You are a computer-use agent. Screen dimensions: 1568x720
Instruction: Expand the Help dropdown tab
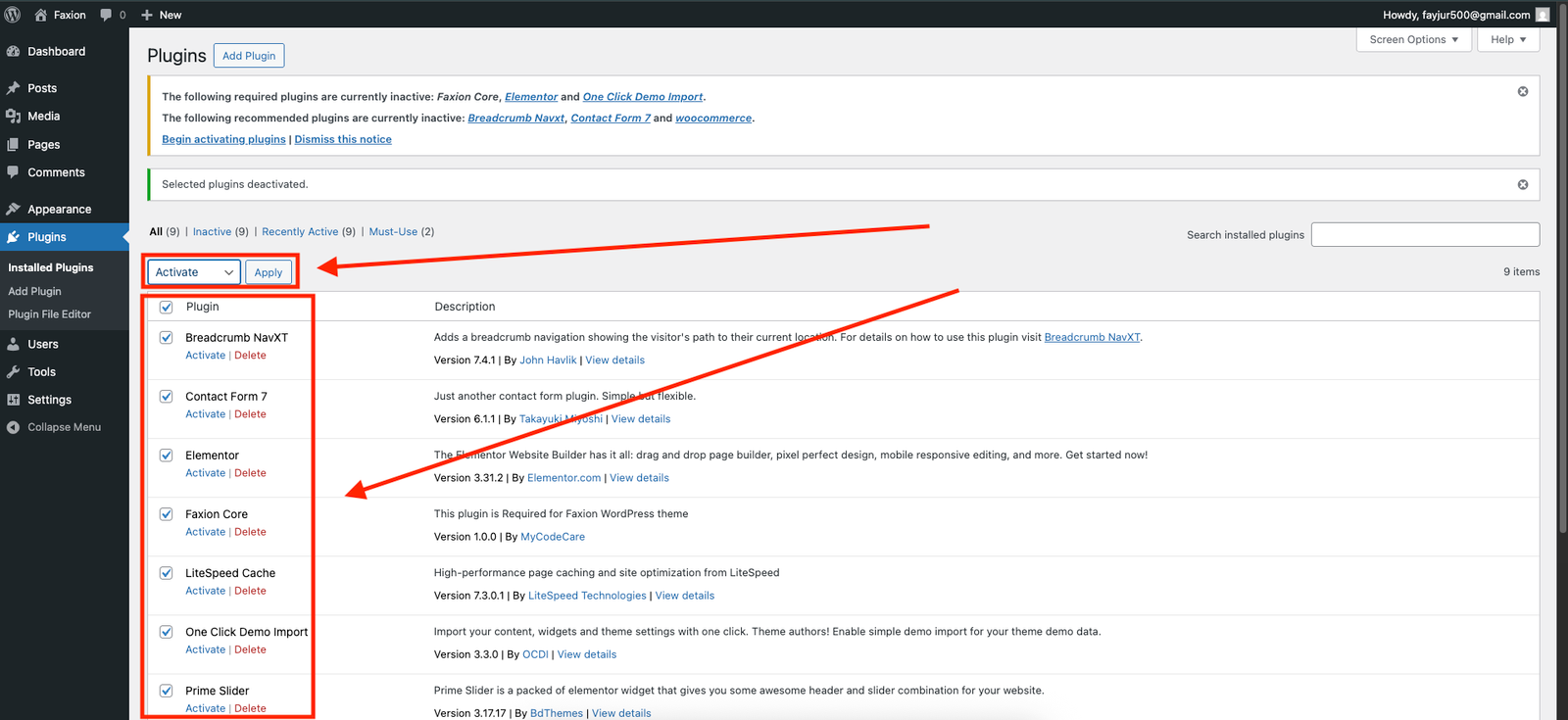point(1508,40)
